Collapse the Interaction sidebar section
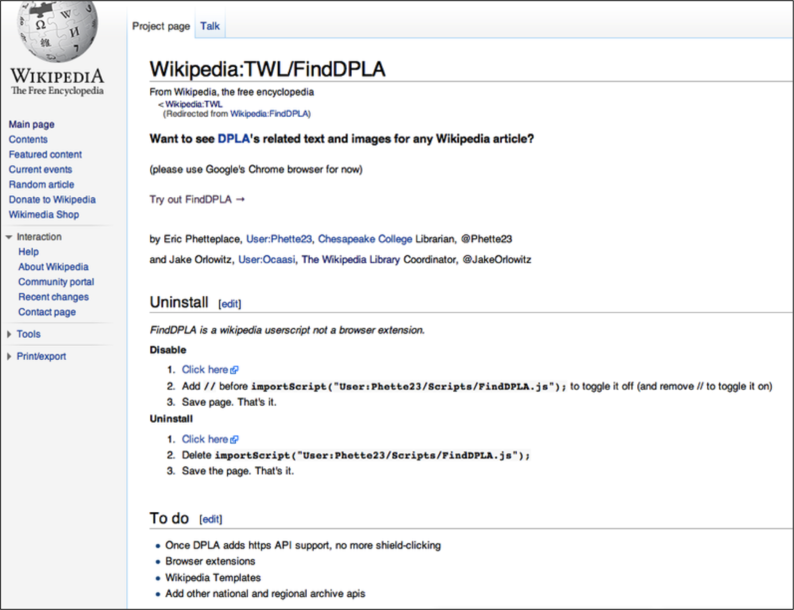This screenshot has width=794, height=610. (x=9, y=237)
